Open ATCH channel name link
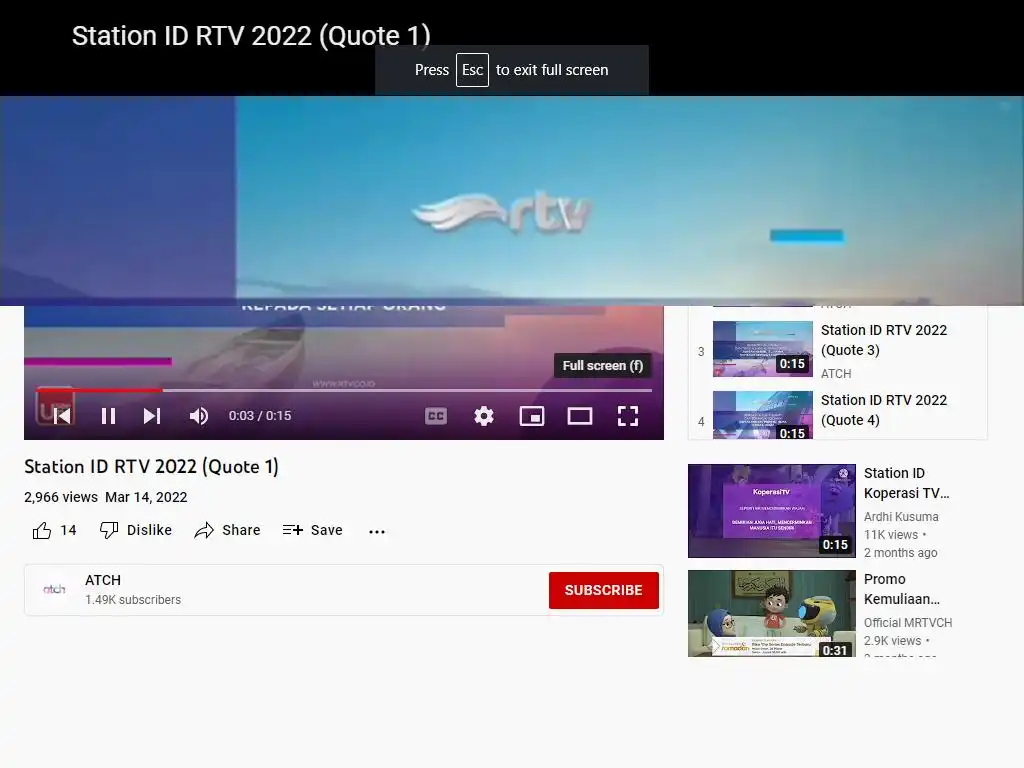Viewport: 1024px width, 768px height. [x=103, y=580]
